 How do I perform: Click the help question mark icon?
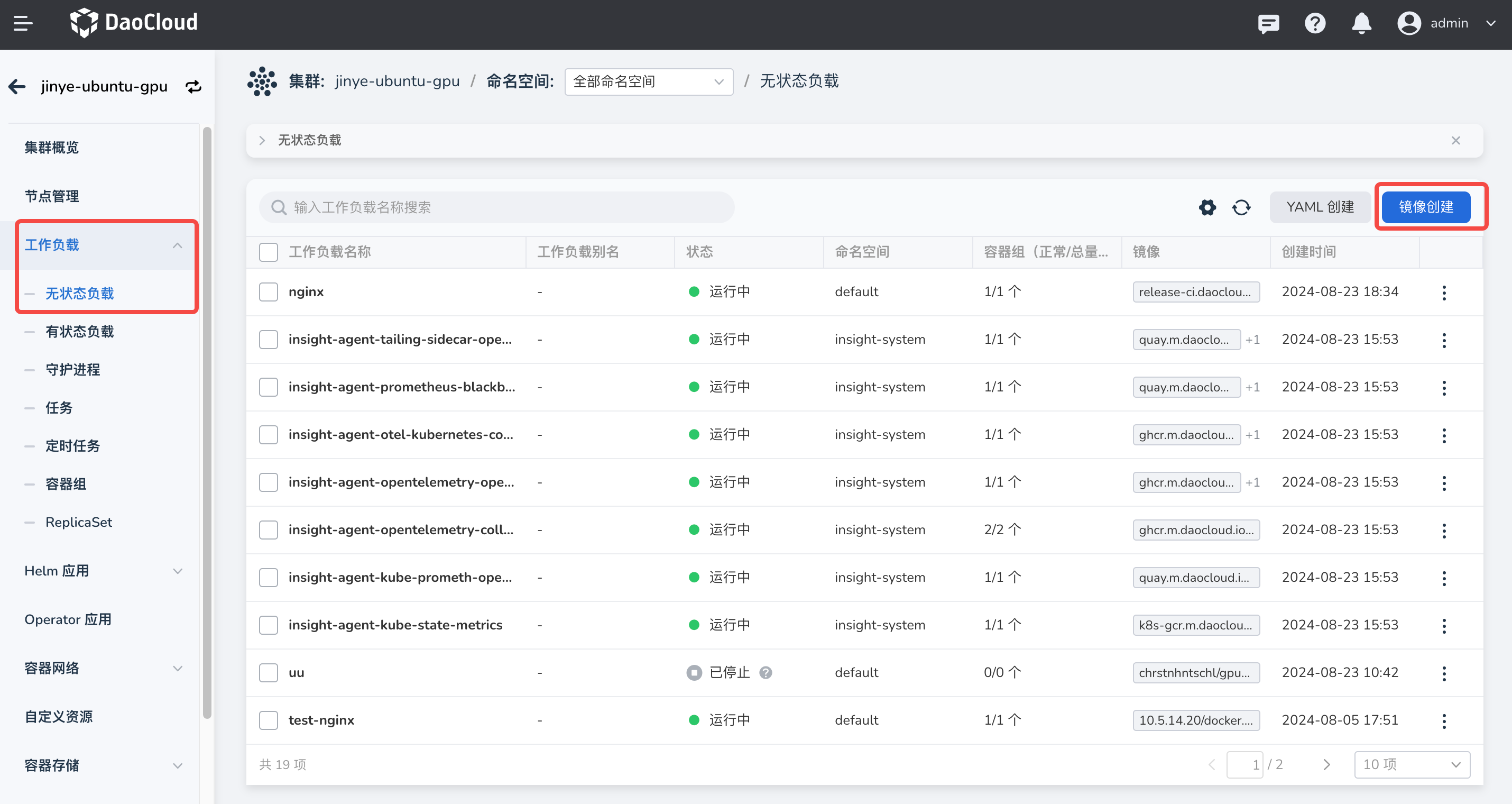point(1315,23)
